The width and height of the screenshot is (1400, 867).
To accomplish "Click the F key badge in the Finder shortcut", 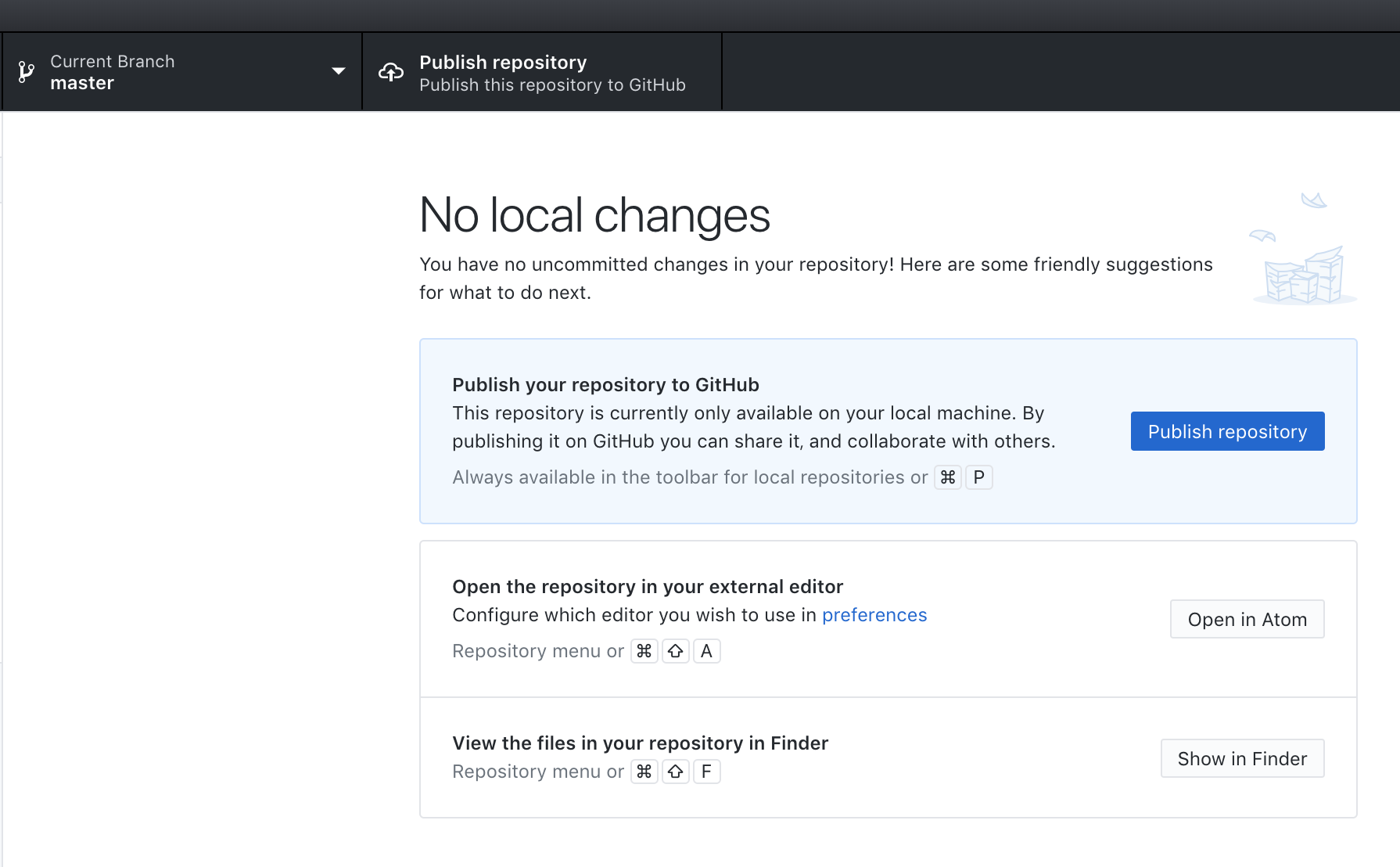I will click(706, 771).
